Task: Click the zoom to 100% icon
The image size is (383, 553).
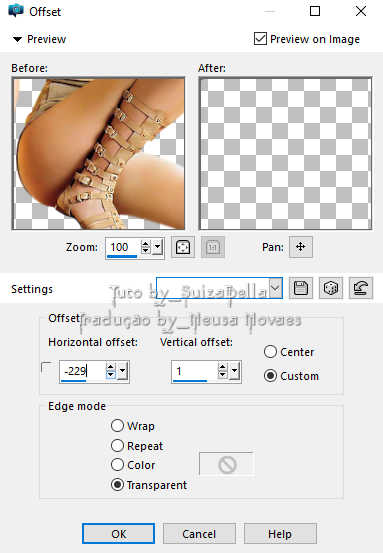Action: coord(213,247)
